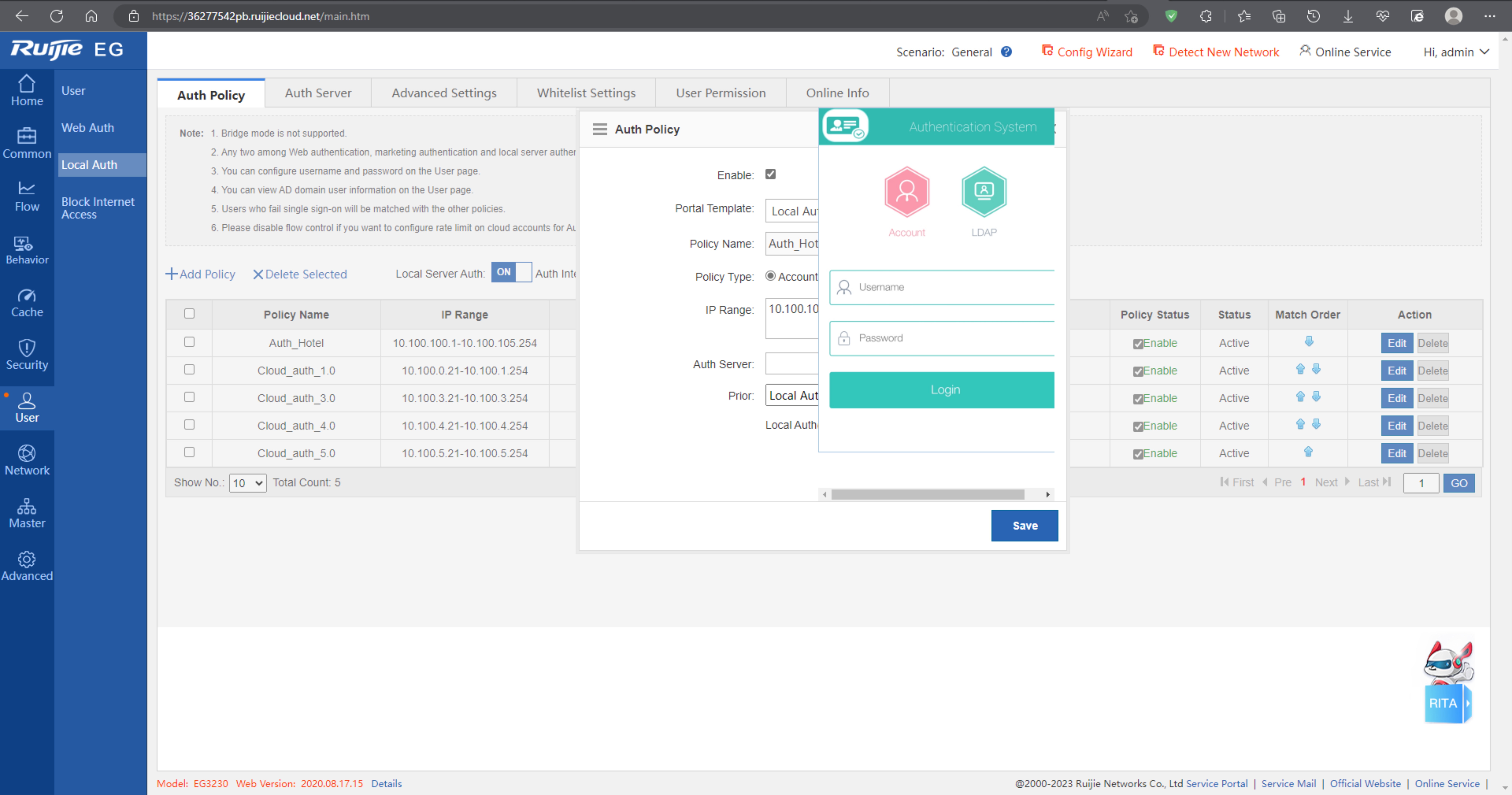
Task: Check the Cloud_auth_3.0 row checkbox
Action: pos(189,397)
